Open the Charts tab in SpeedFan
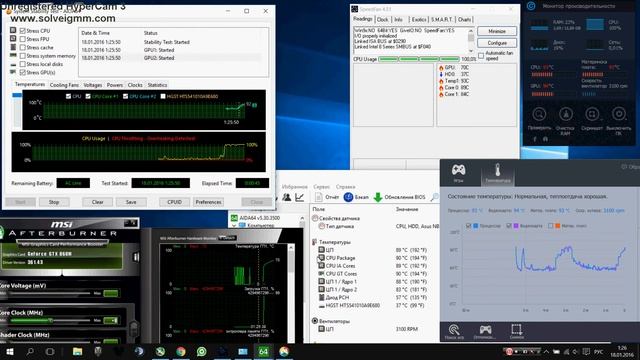 point(464,19)
